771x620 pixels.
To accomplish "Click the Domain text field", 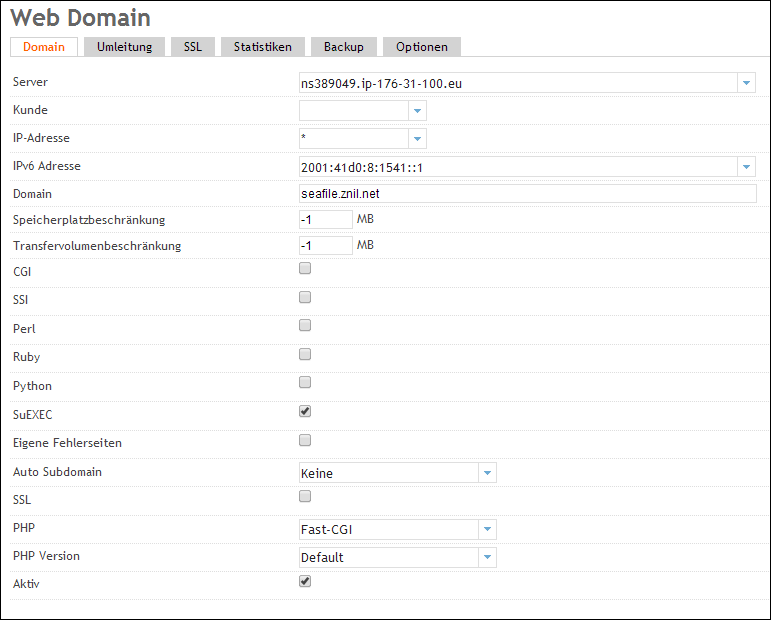I will click(527, 194).
